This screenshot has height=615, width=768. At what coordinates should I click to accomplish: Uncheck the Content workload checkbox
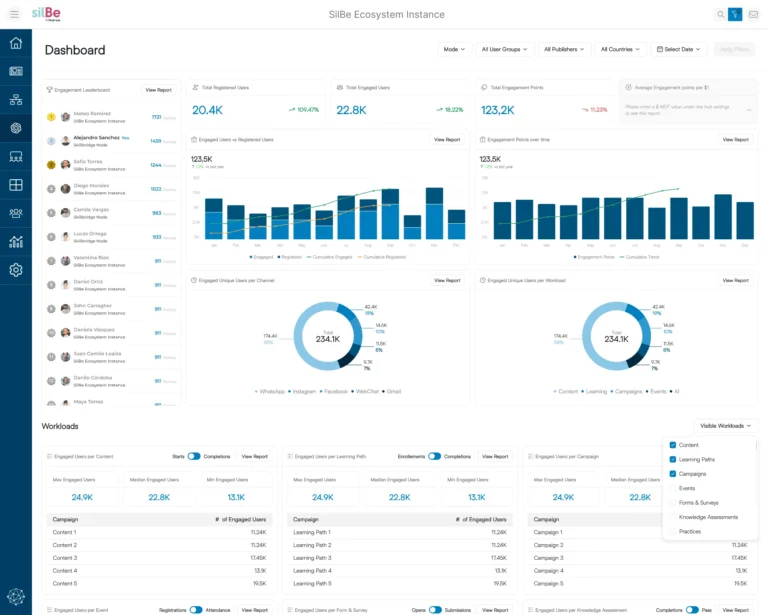tap(673, 445)
